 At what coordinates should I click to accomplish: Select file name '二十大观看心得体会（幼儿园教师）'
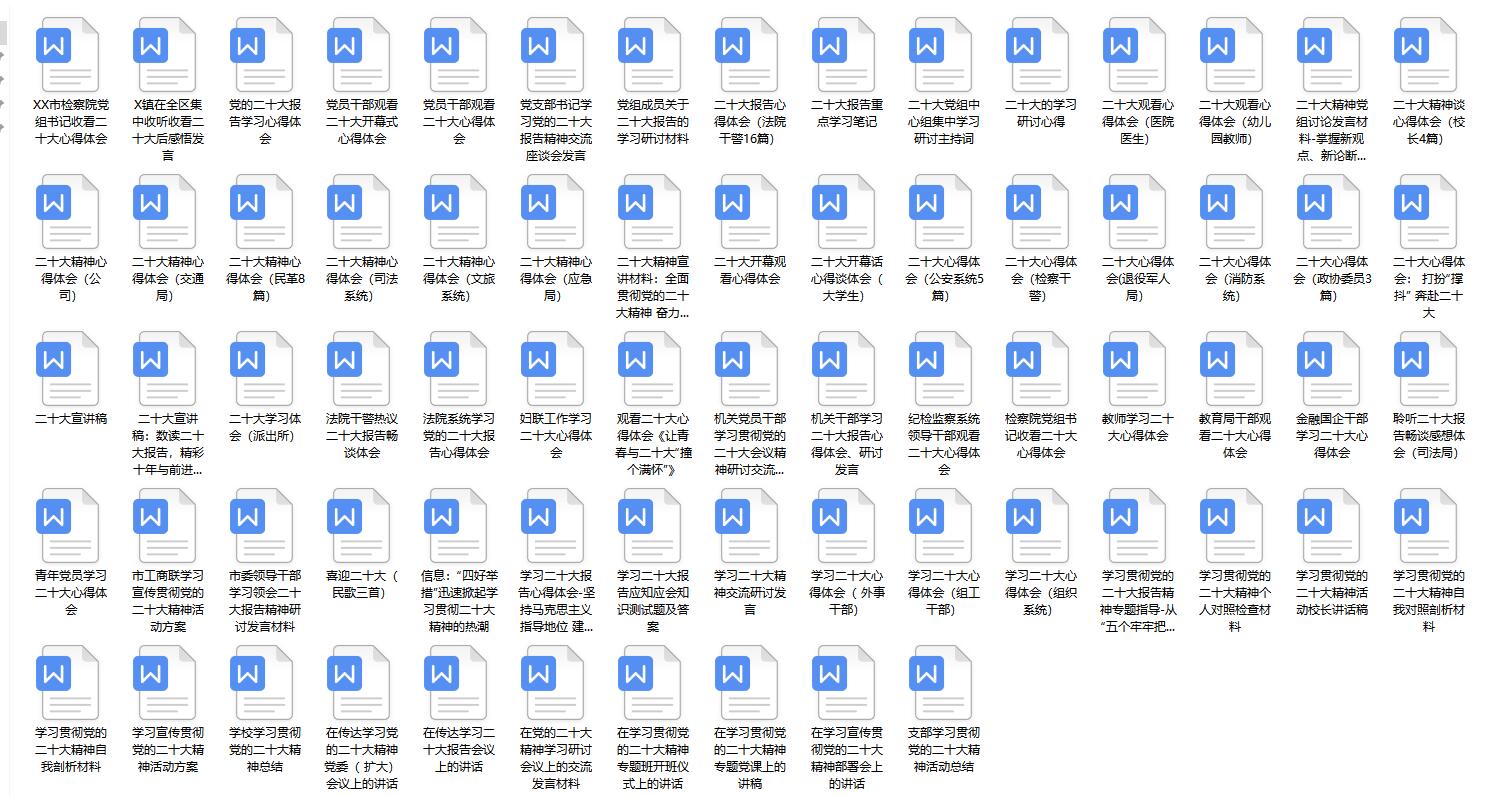(1234, 121)
